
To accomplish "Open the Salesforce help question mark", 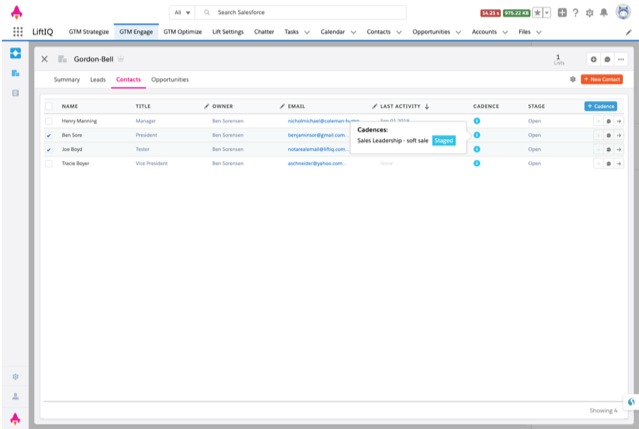I will (x=575, y=13).
